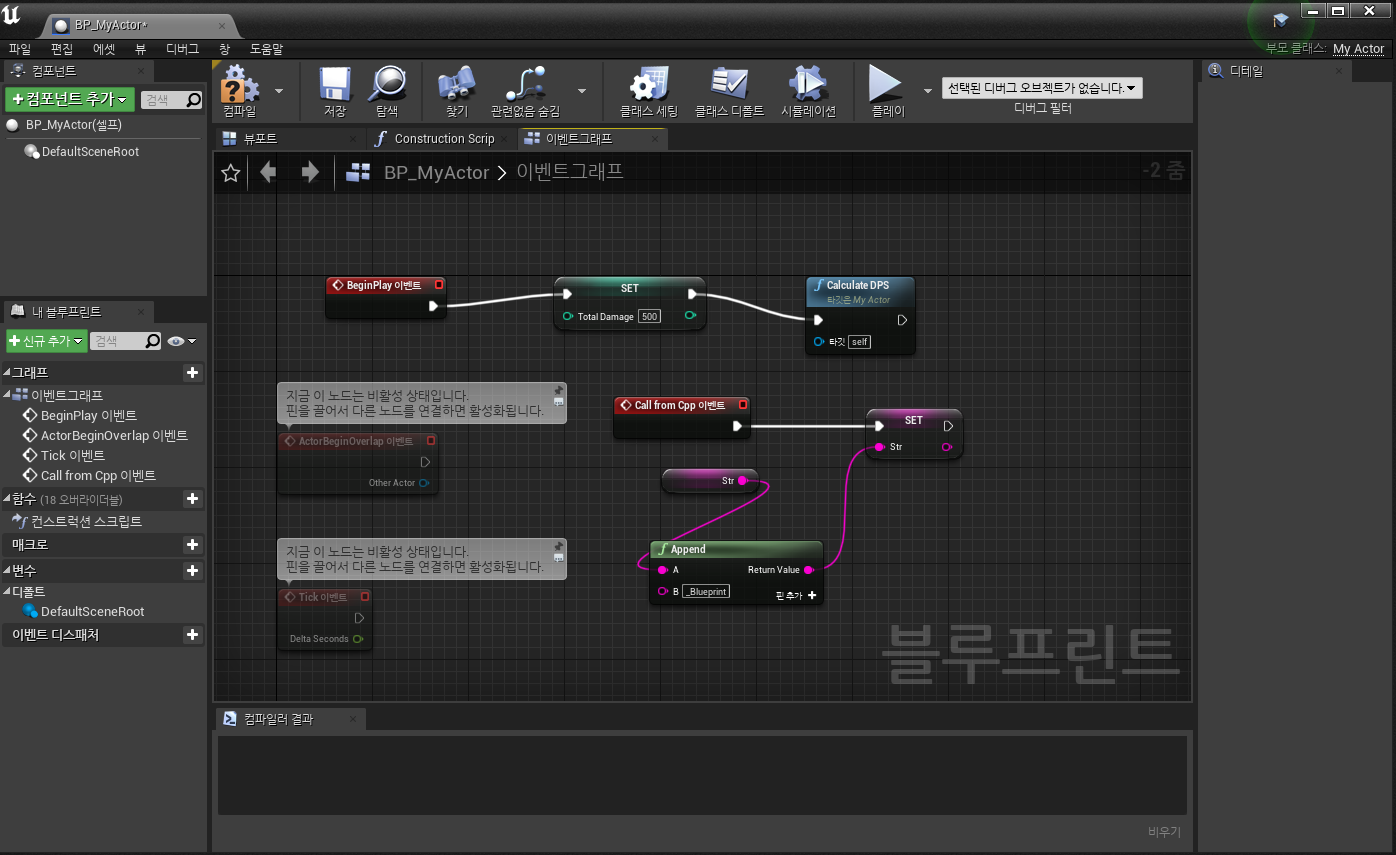
Task: Open Play mode options dropdown arrow
Action: click(x=927, y=90)
